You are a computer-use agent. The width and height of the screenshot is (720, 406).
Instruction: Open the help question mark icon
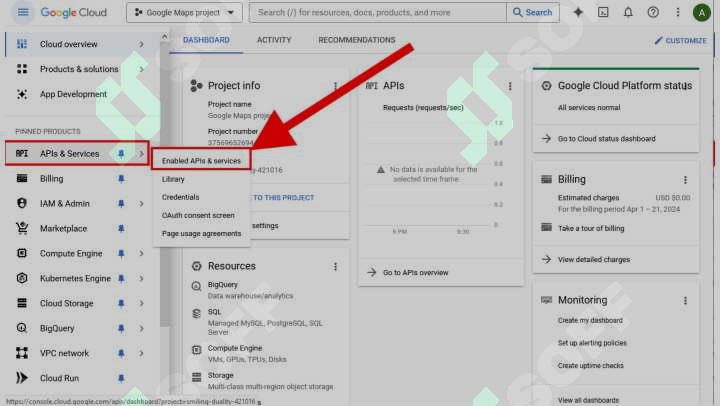[653, 12]
